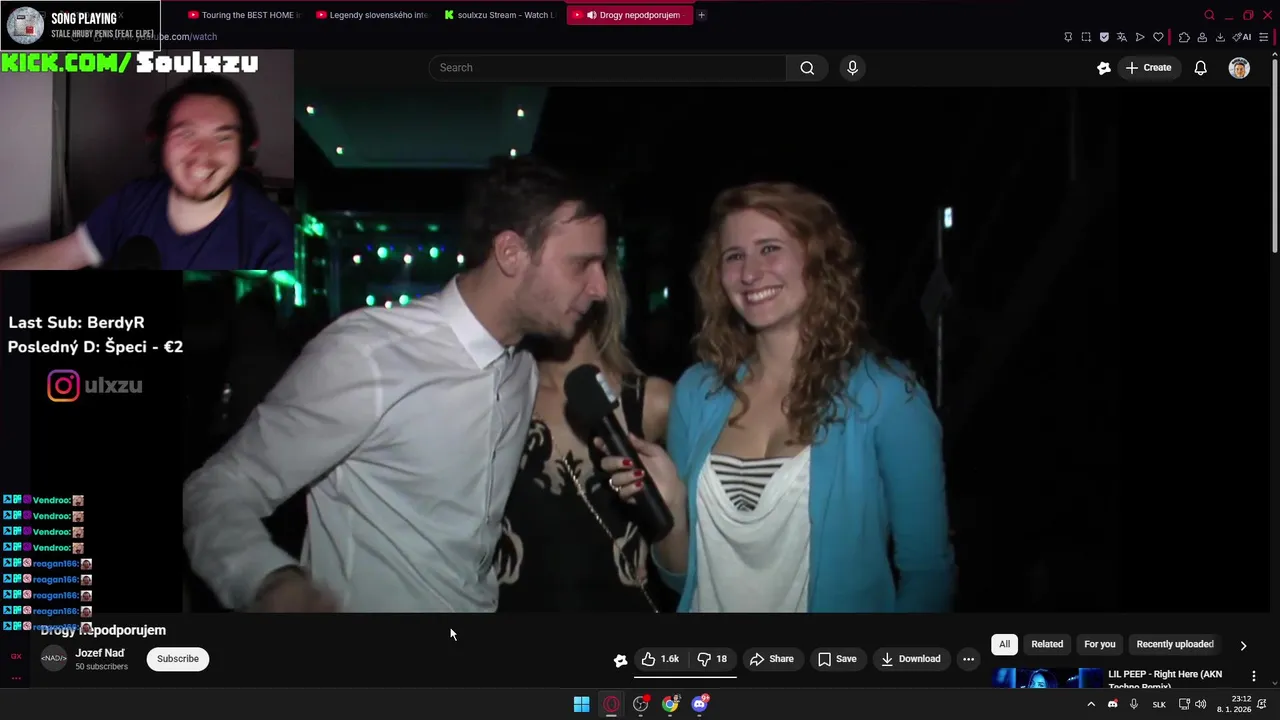Open Opera easy setup sliders menu

pyautogui.click(x=1266, y=37)
